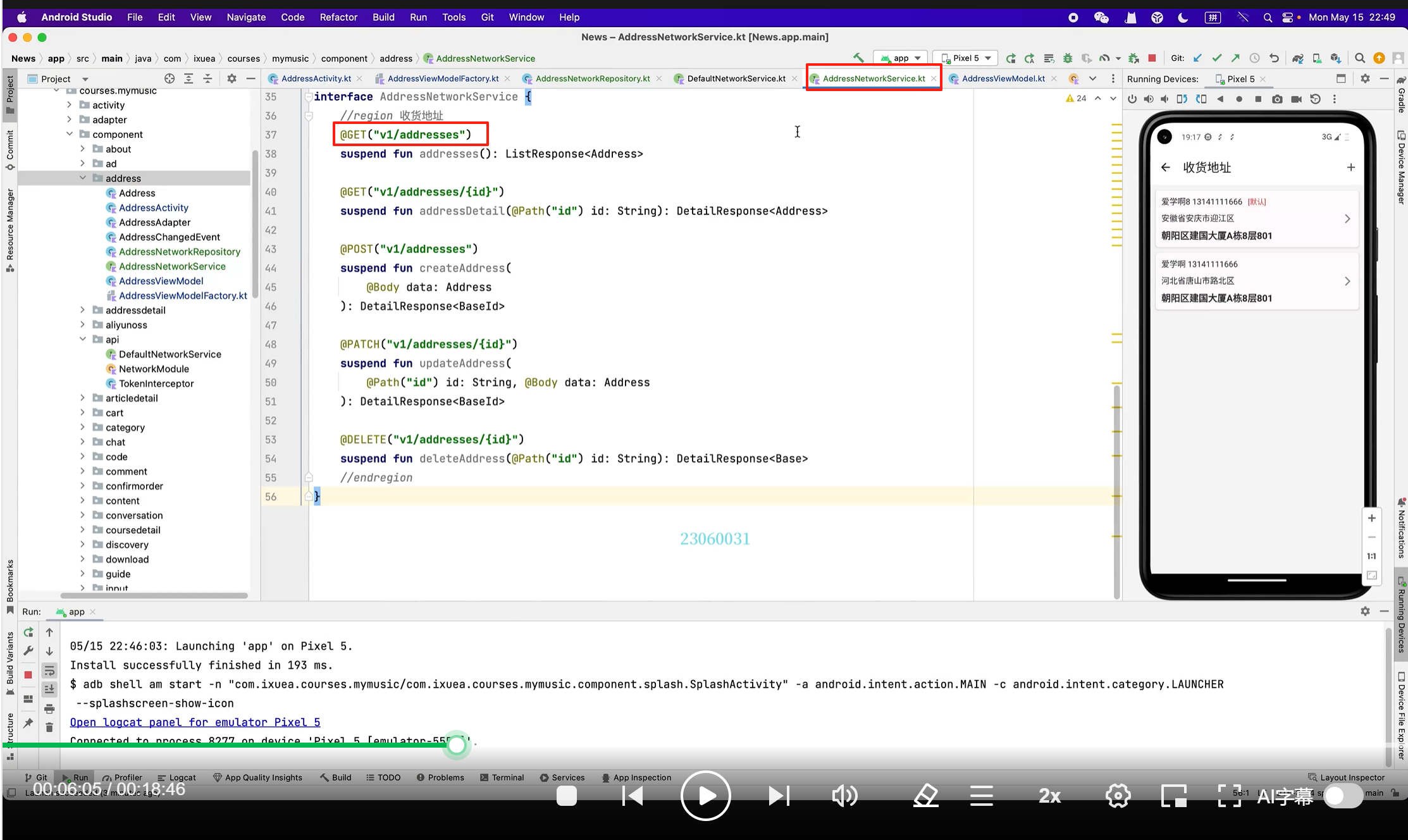Screen dimensions: 1408x840
Task: Click Select Opened File target icon in Project panel
Action: [170, 78]
